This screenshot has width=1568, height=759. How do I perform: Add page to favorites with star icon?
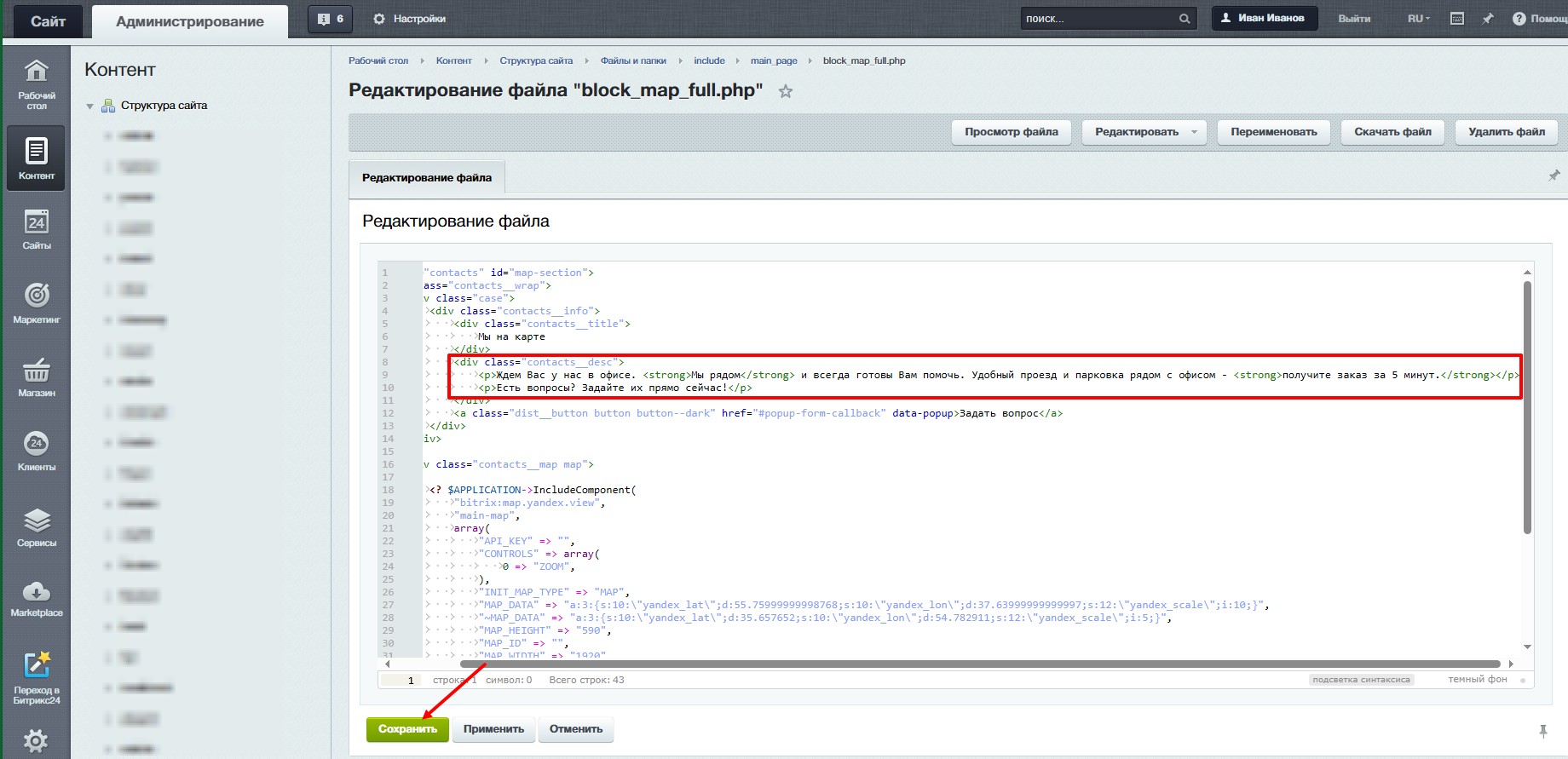786,91
